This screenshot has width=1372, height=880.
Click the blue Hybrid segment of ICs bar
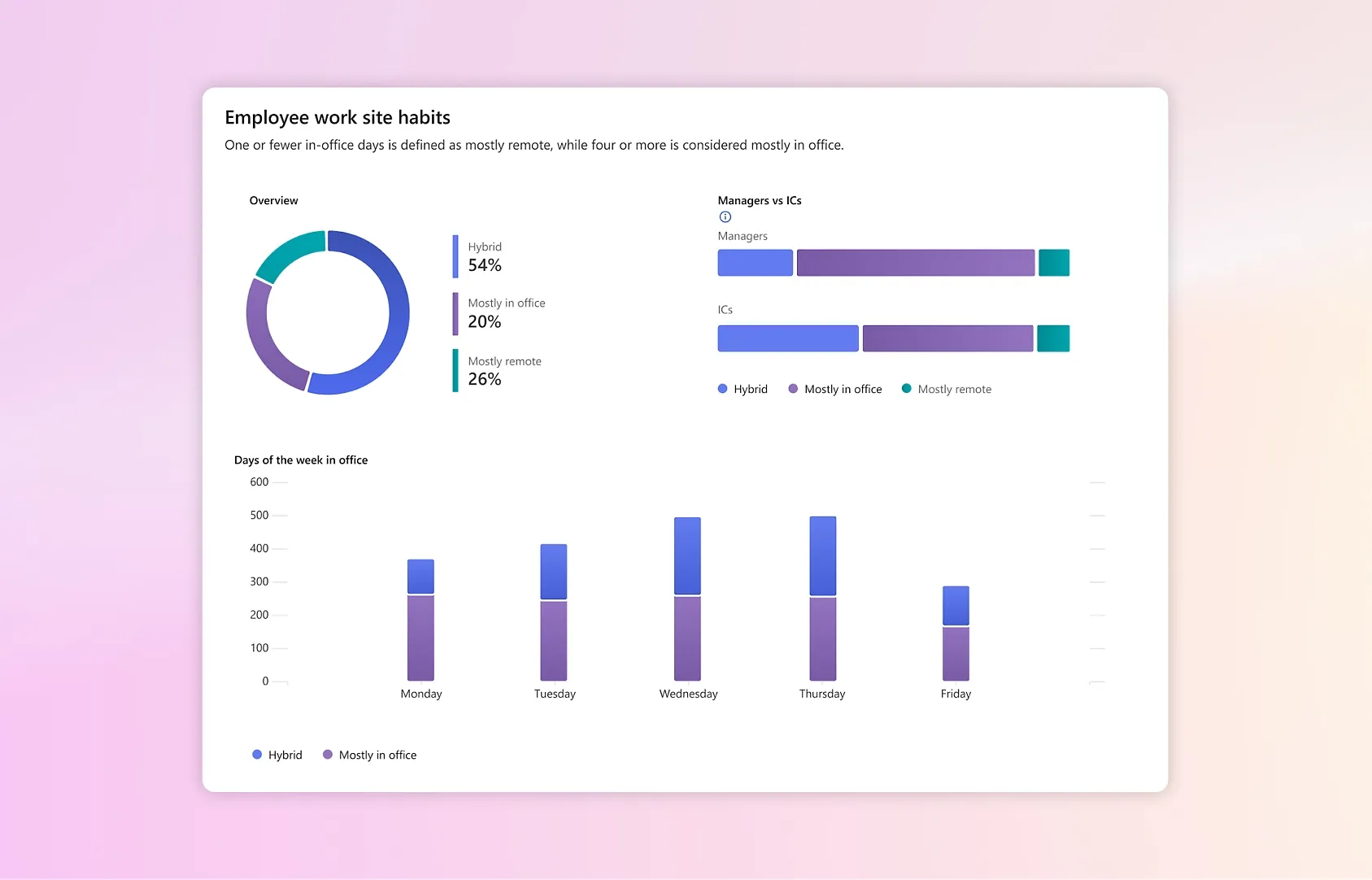pos(787,338)
